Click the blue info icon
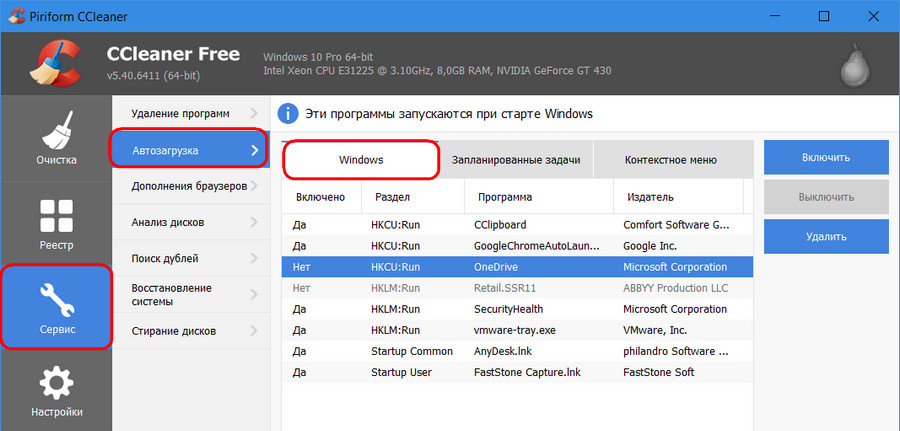The height and width of the screenshot is (431, 900). [288, 114]
